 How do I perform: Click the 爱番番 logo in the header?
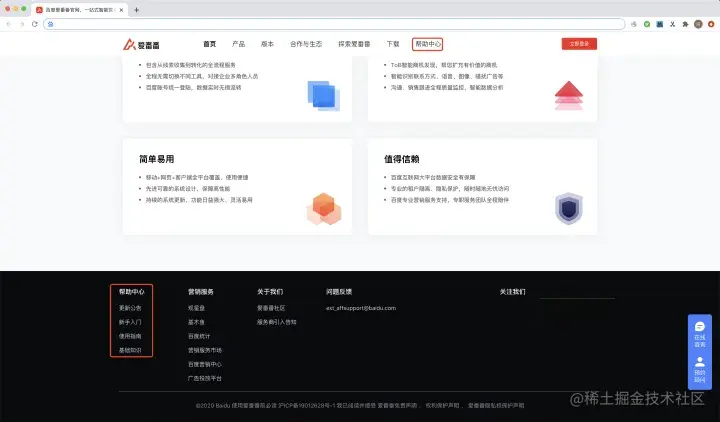141,45
